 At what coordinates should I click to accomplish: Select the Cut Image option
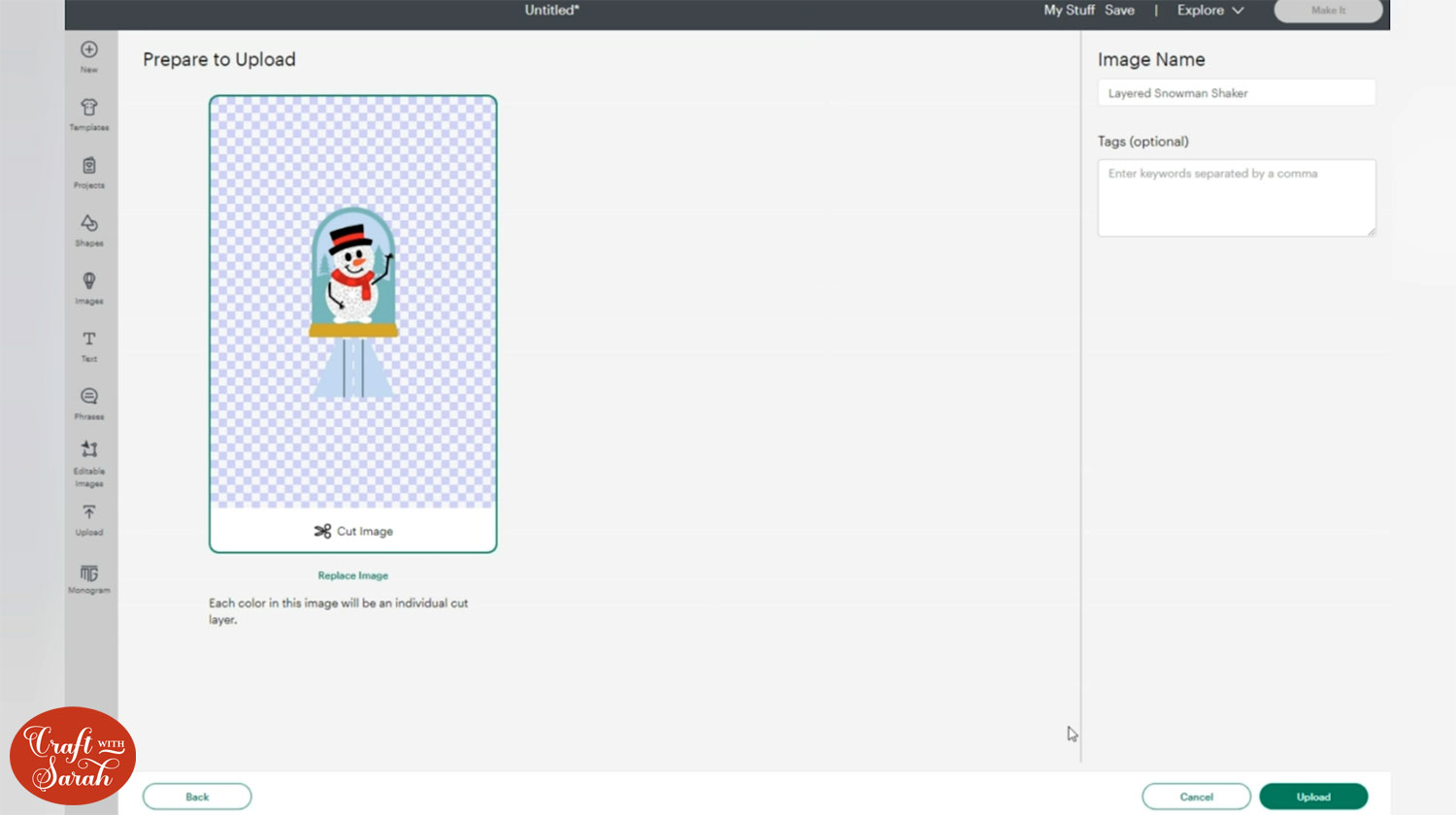click(353, 531)
